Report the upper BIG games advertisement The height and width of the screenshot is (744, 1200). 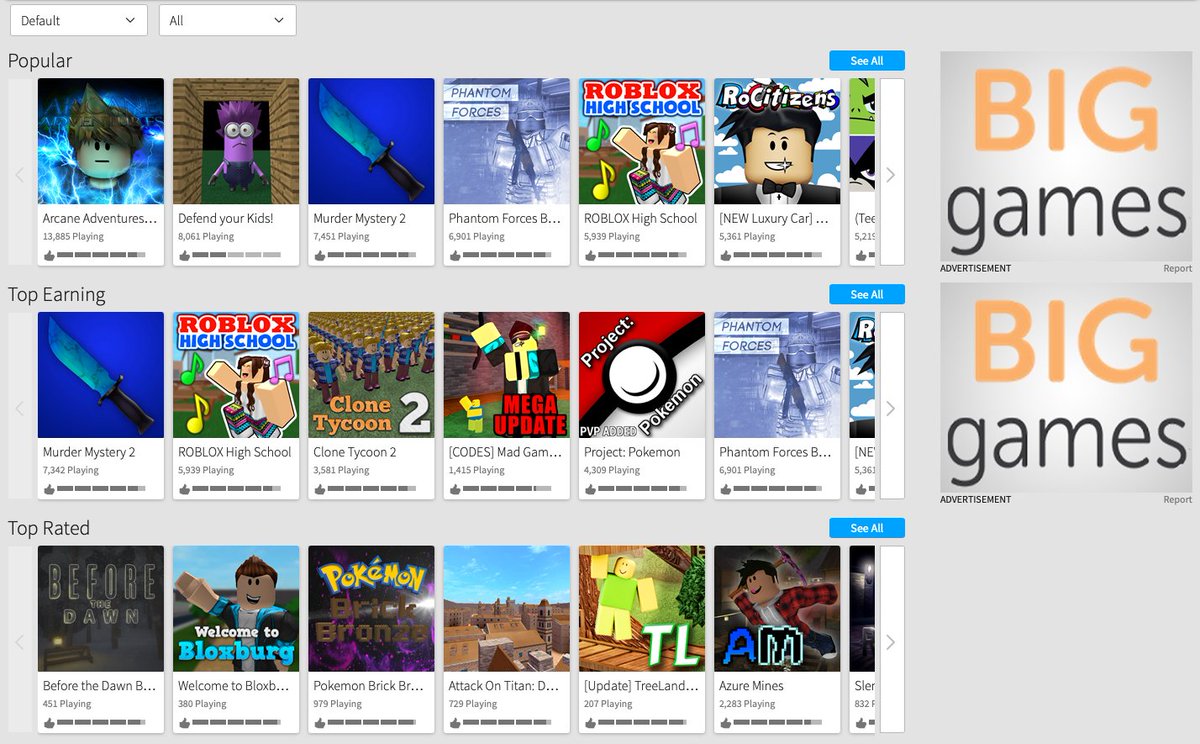click(1177, 268)
